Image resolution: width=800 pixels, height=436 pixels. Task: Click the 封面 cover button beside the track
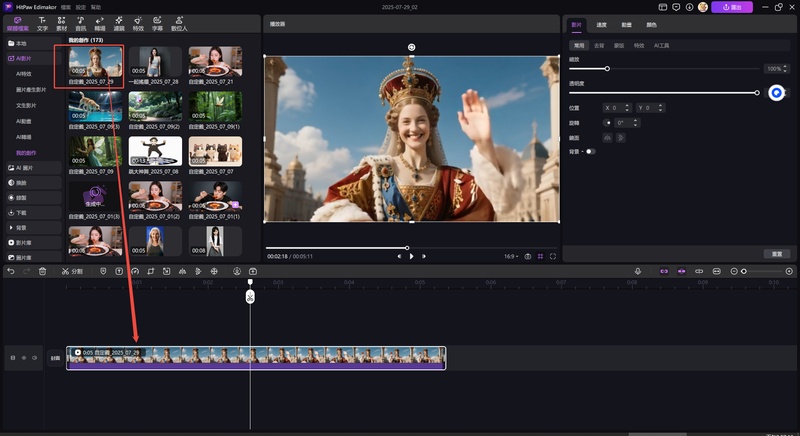[55, 358]
